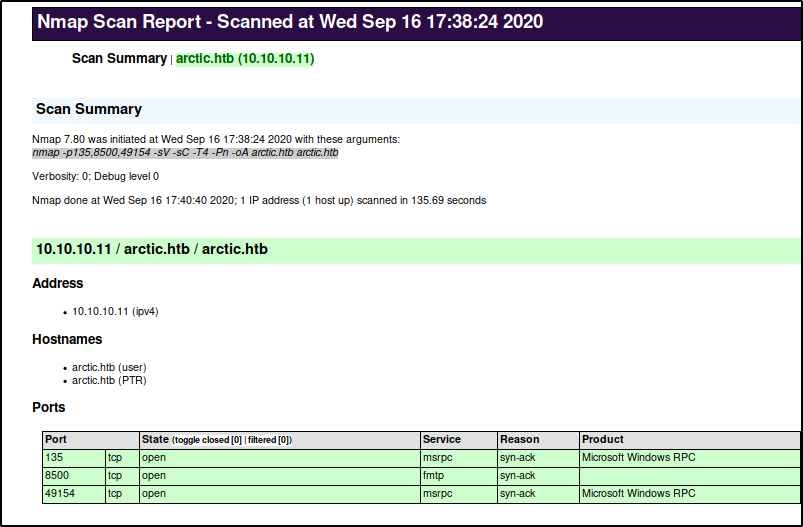
Task: Click the Service column header
Action: point(459,440)
